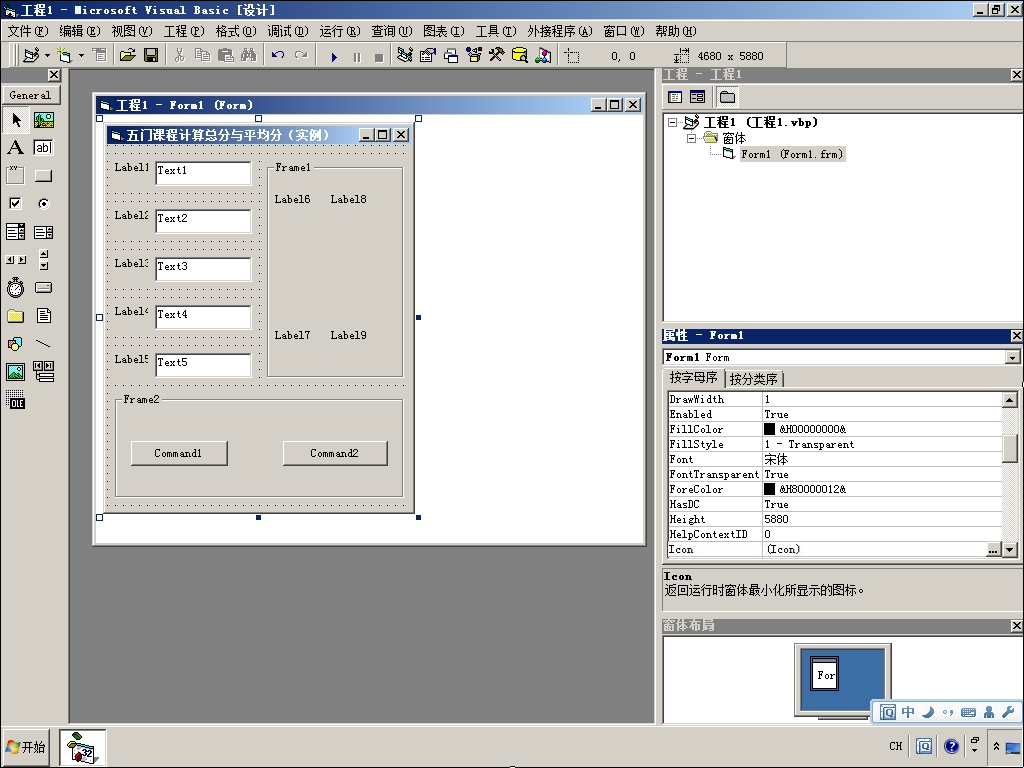
Task: Select the Frame control tool
Action: pos(16,175)
